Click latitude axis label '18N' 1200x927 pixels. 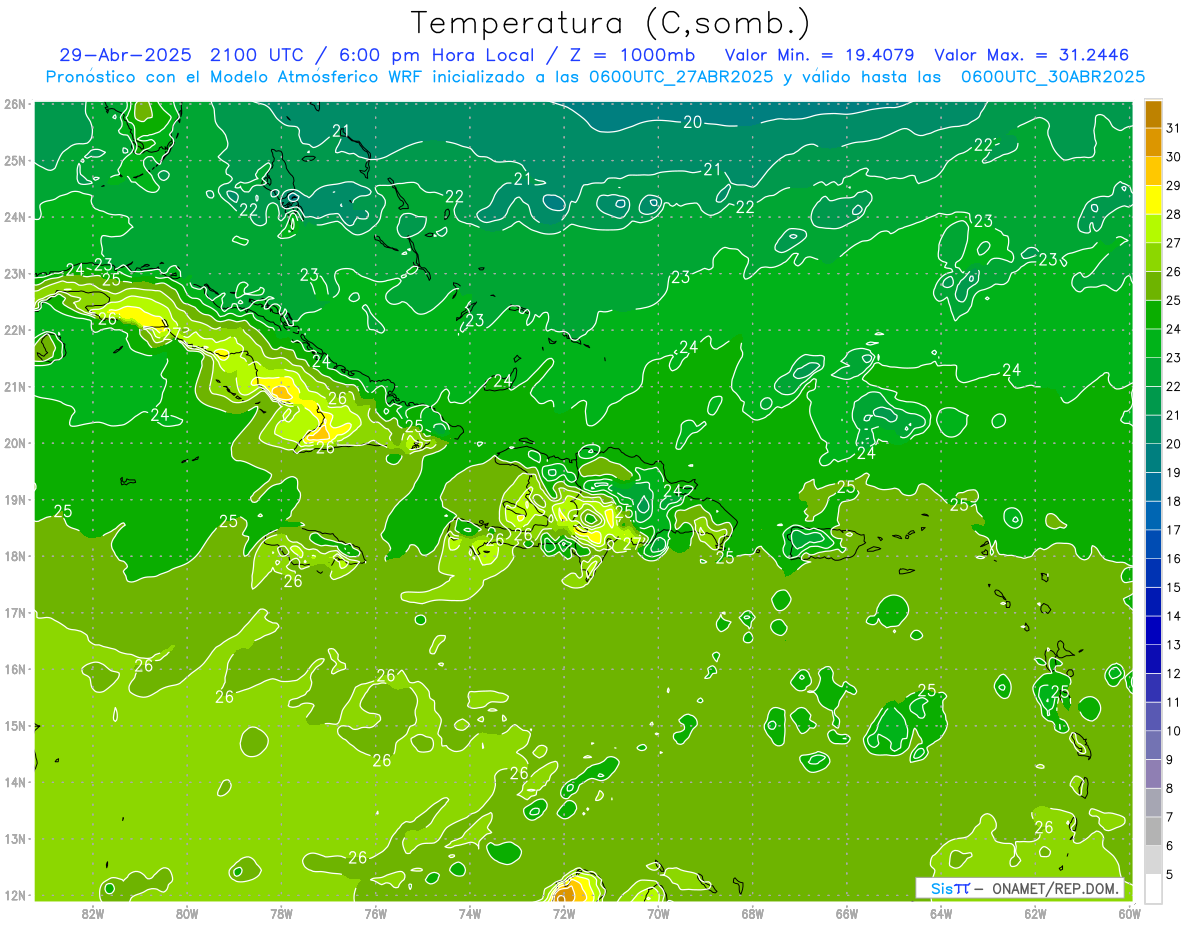(x=15, y=556)
